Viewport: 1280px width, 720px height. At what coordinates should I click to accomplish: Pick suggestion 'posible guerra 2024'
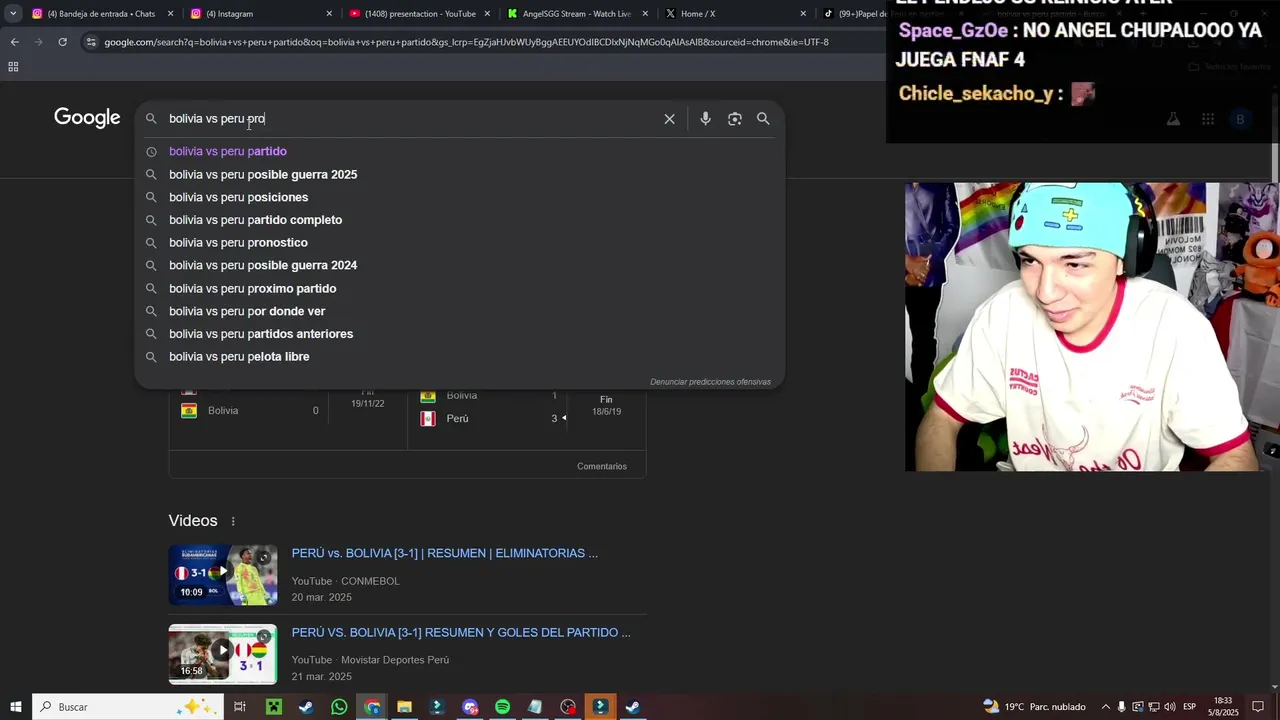(x=459, y=266)
